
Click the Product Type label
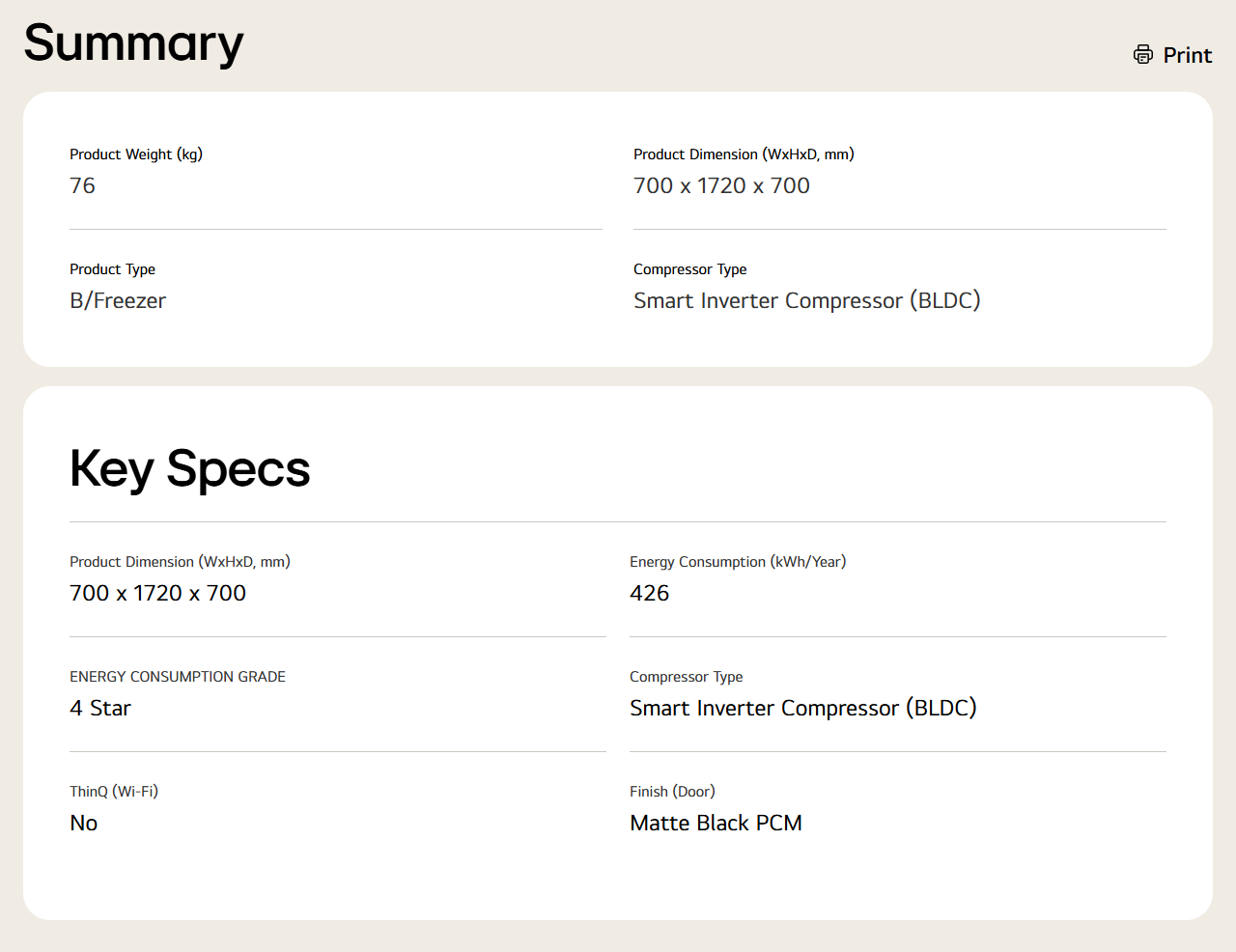(112, 269)
